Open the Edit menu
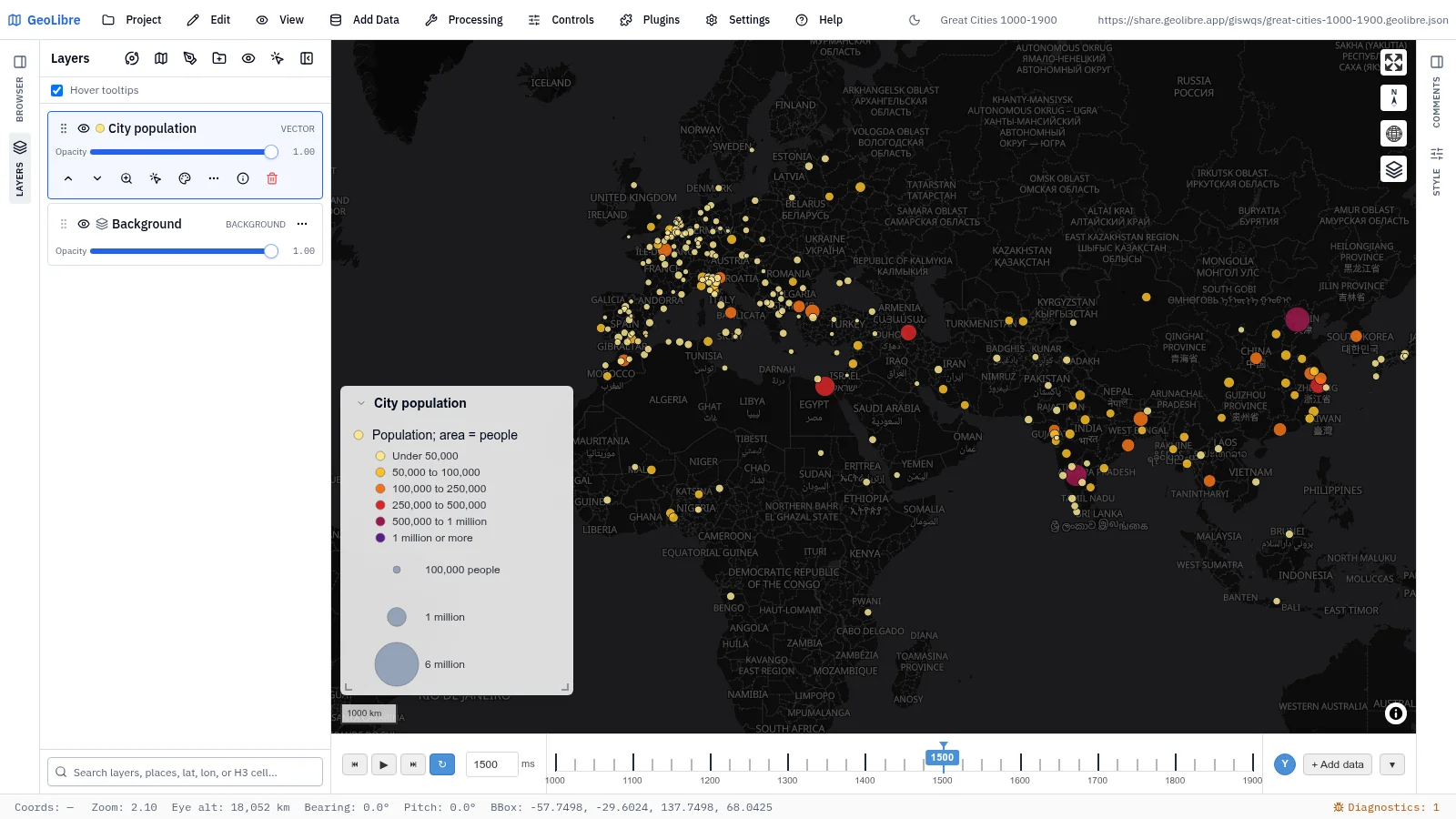Screen dimensions: 1456x819 (208, 20)
